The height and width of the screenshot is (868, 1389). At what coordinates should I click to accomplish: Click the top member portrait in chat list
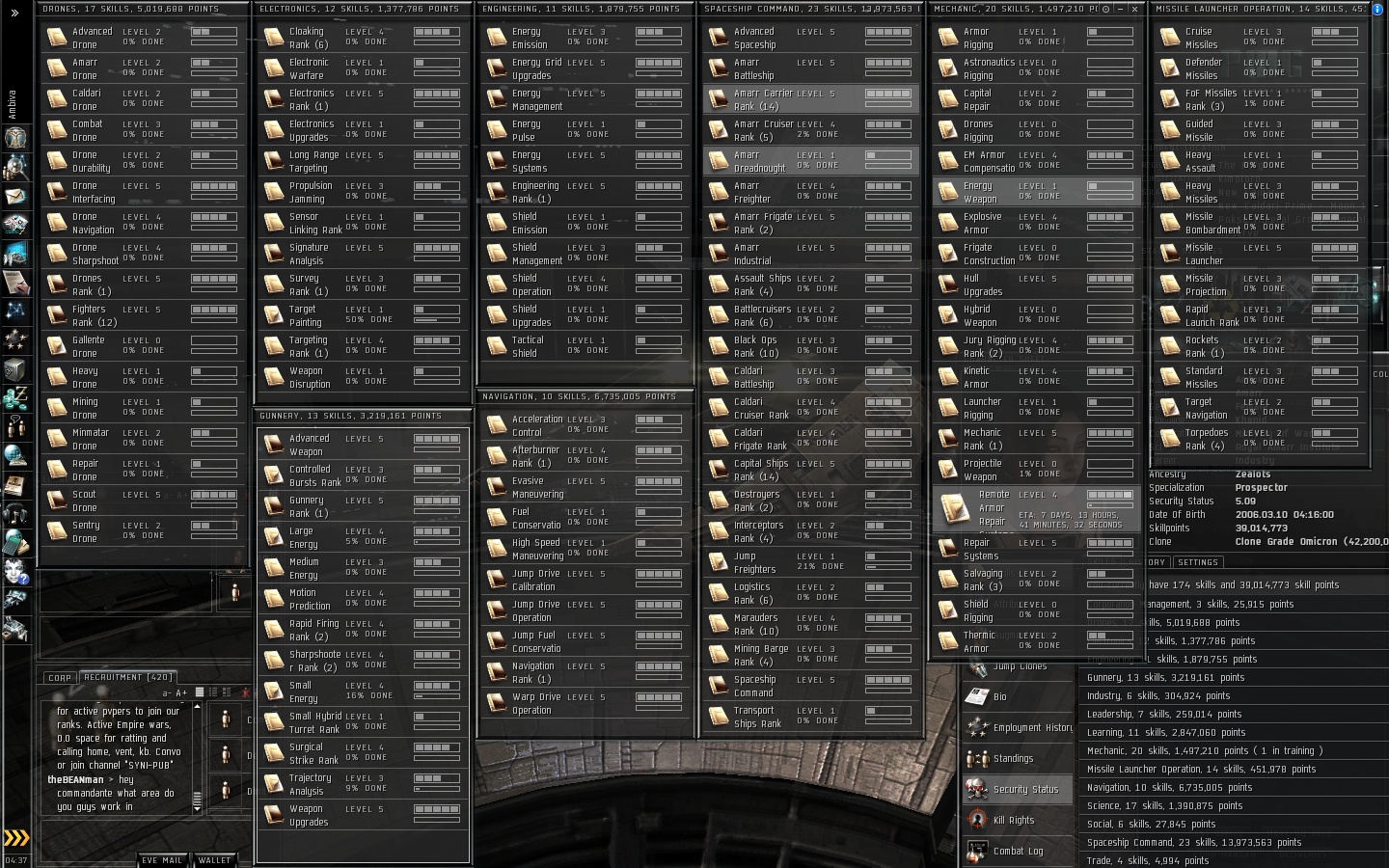226,719
